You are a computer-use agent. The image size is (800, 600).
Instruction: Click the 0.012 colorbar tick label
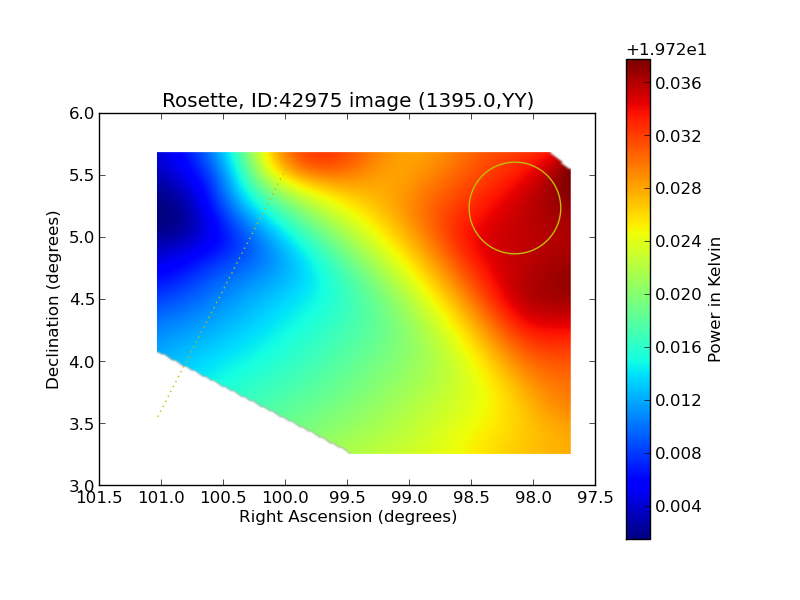point(678,401)
